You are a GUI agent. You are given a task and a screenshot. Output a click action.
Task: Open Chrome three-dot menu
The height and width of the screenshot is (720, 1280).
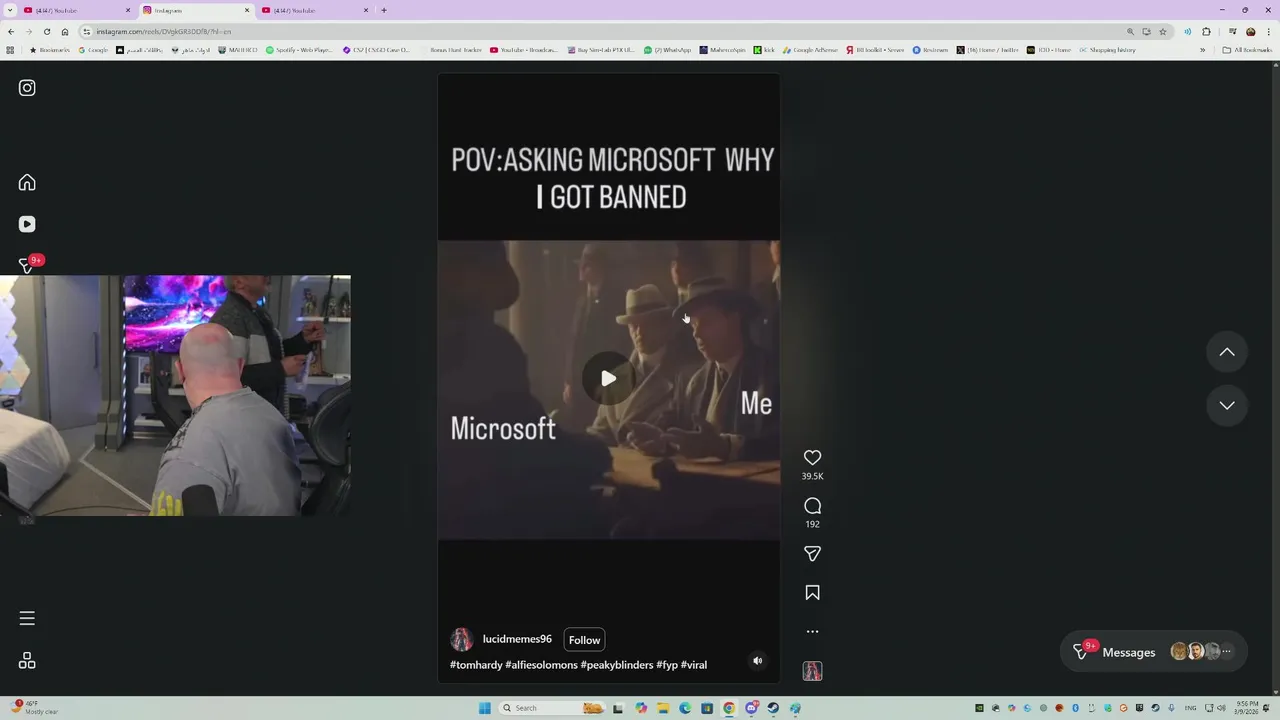coord(1268,31)
